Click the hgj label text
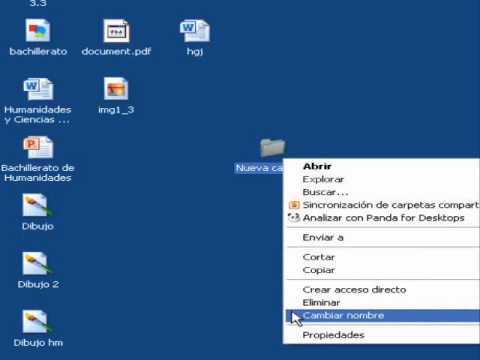 [x=195, y=52]
